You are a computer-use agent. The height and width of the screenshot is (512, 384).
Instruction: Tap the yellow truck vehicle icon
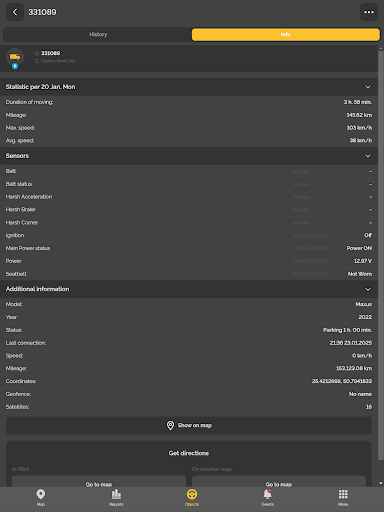pos(15,57)
